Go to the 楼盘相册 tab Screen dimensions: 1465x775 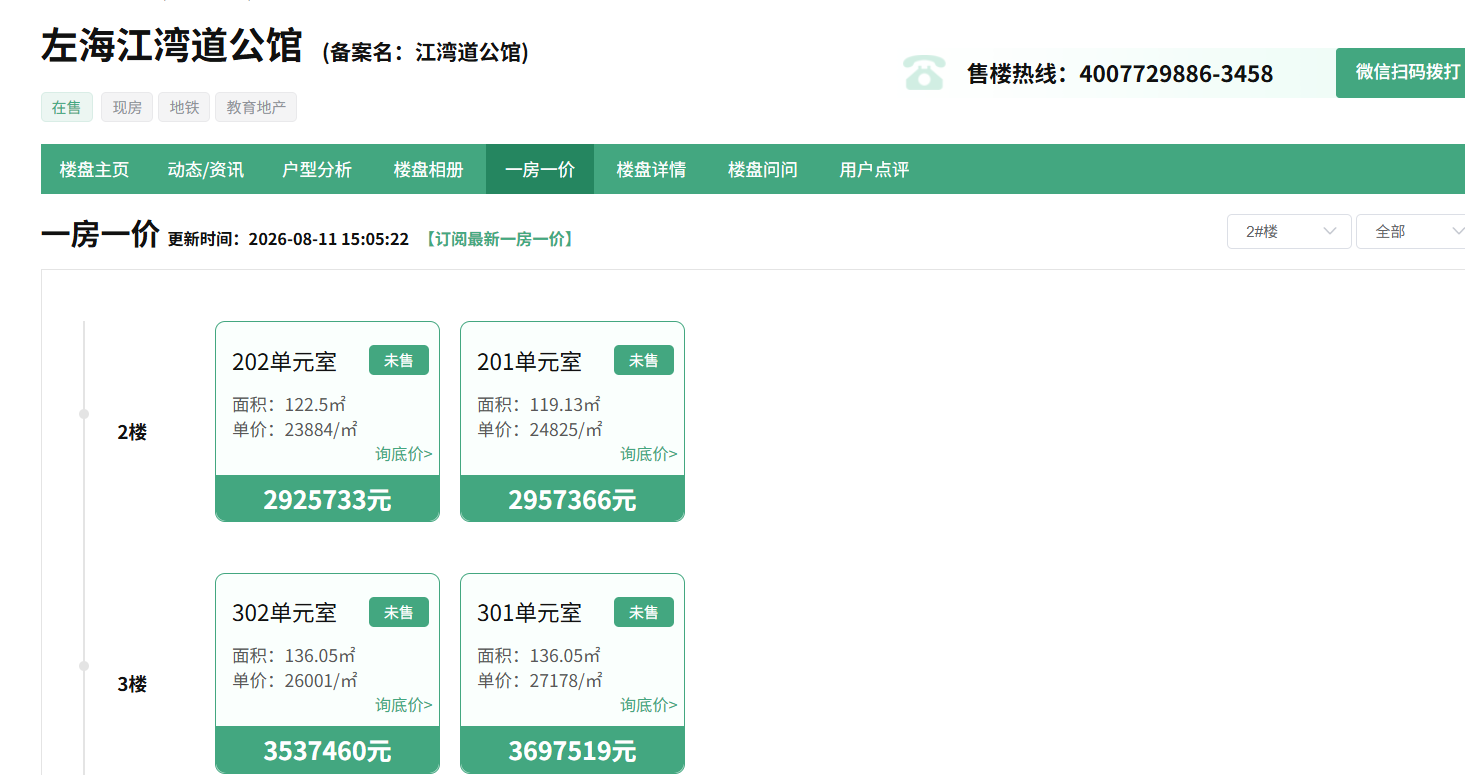pyautogui.click(x=428, y=169)
